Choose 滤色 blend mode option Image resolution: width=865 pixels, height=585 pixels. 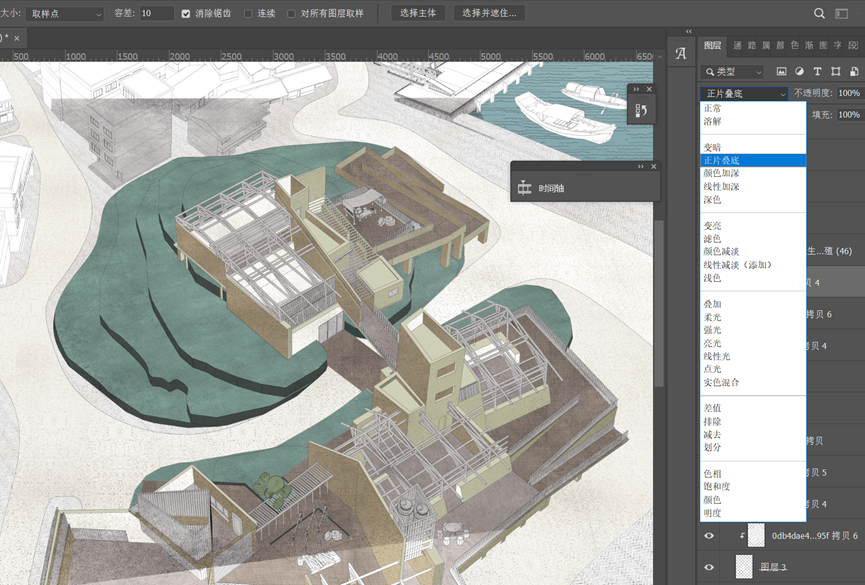coord(713,239)
